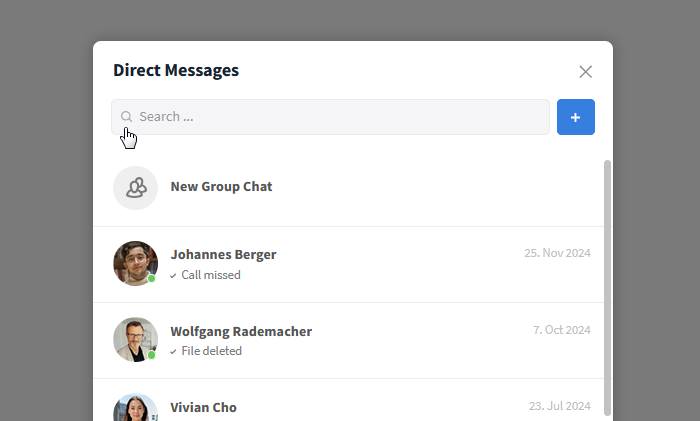This screenshot has width=700, height=421.
Task: Click the checkmark beside Call missed
Action: [x=173, y=276]
